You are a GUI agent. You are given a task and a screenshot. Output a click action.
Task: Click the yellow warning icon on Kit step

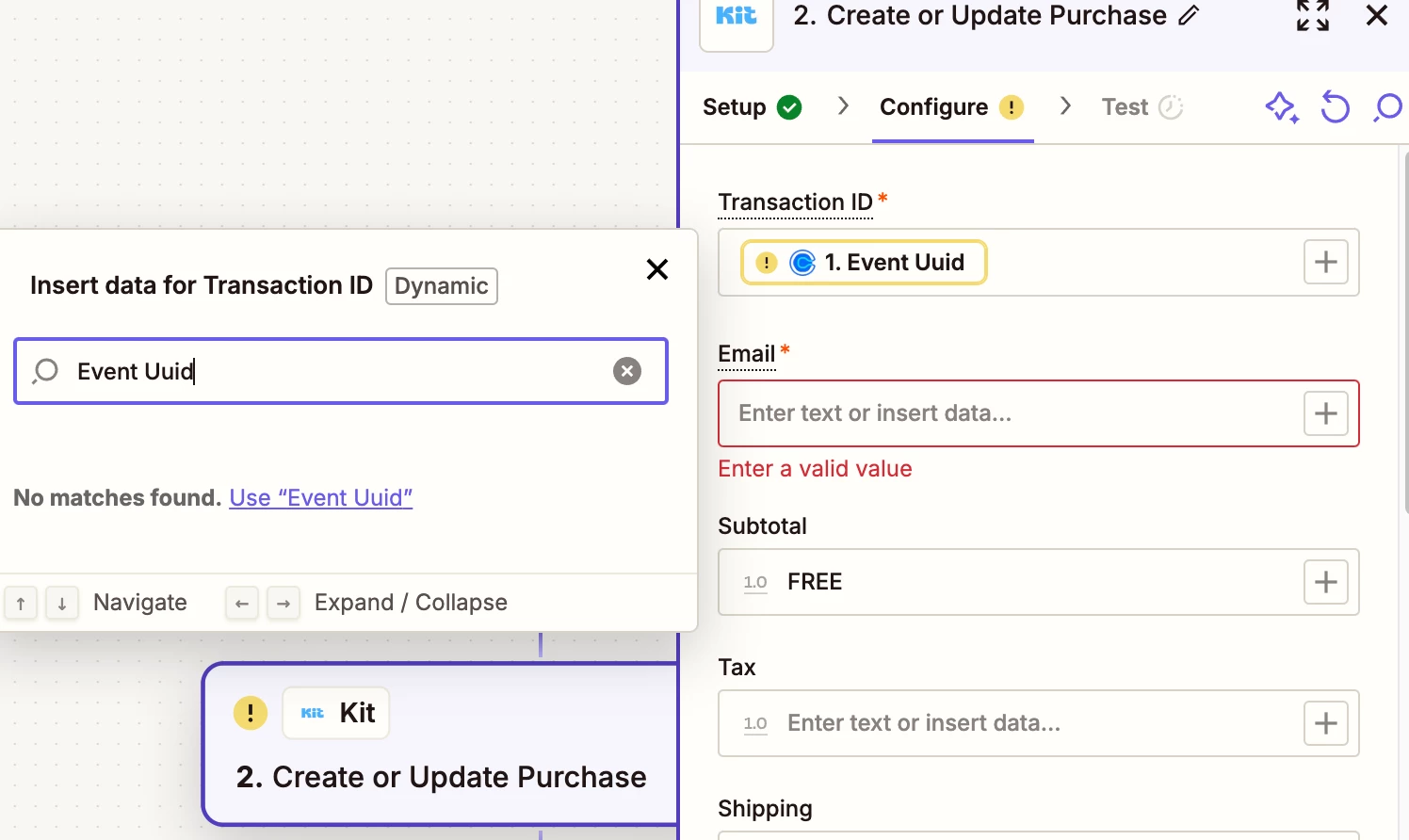coord(251,713)
